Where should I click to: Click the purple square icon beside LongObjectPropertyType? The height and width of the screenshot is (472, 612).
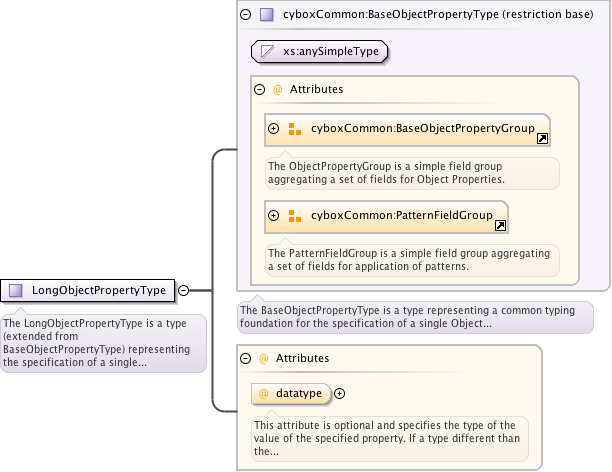pyautogui.click(x=15, y=291)
